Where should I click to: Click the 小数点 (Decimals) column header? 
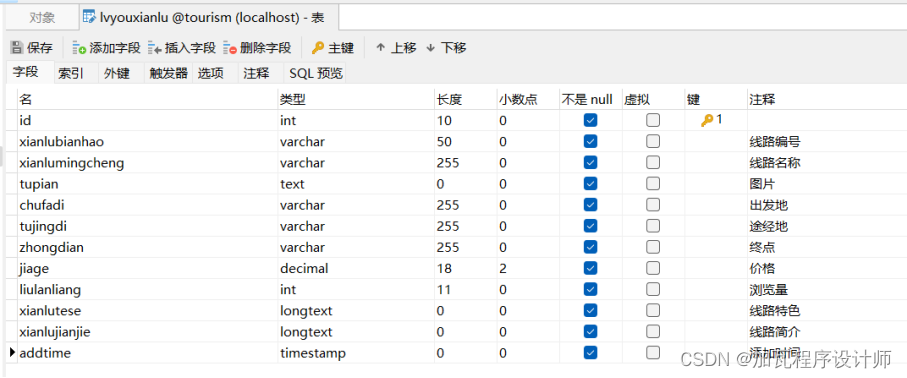[x=528, y=100]
